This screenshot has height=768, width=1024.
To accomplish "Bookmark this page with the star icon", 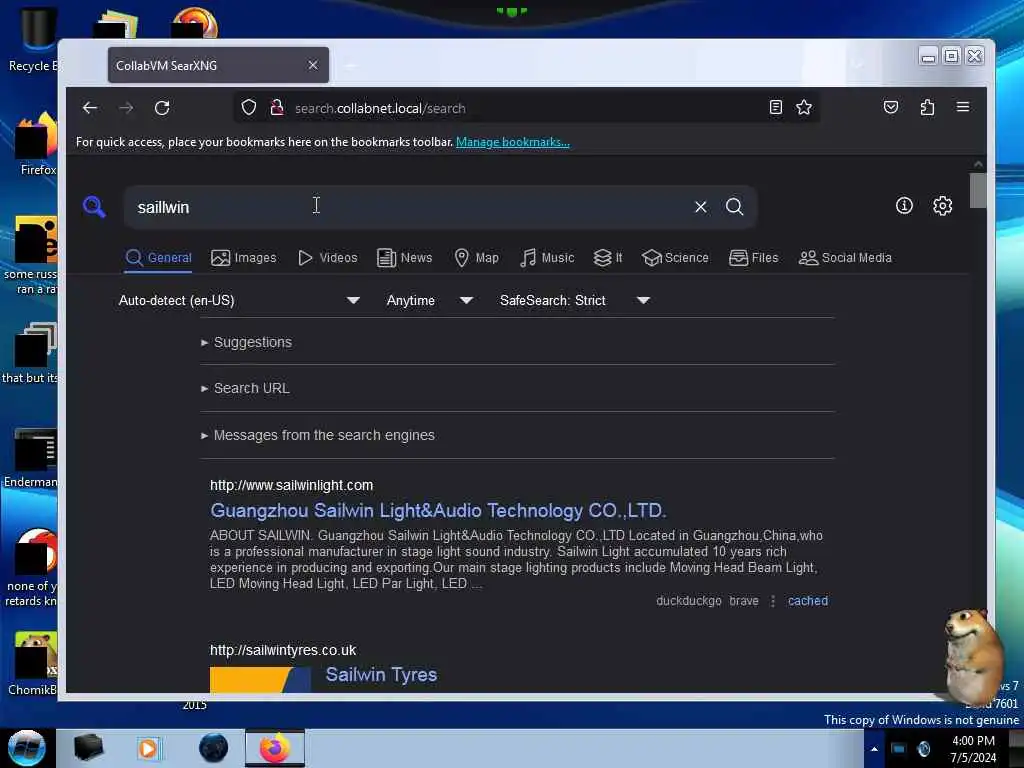I will point(804,108).
